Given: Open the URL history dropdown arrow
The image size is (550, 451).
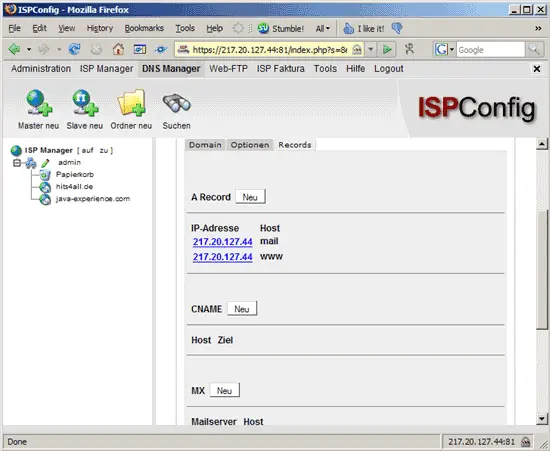Looking at the screenshot, I should click(x=370, y=49).
